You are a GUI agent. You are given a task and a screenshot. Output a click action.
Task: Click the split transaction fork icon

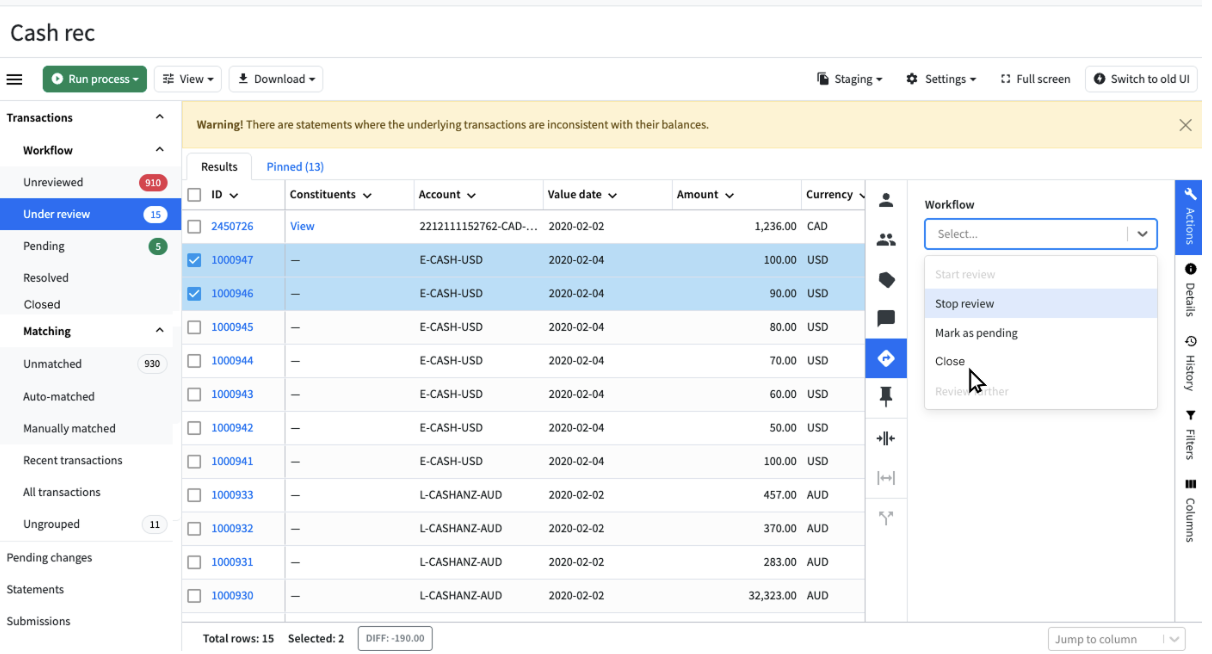(886, 518)
